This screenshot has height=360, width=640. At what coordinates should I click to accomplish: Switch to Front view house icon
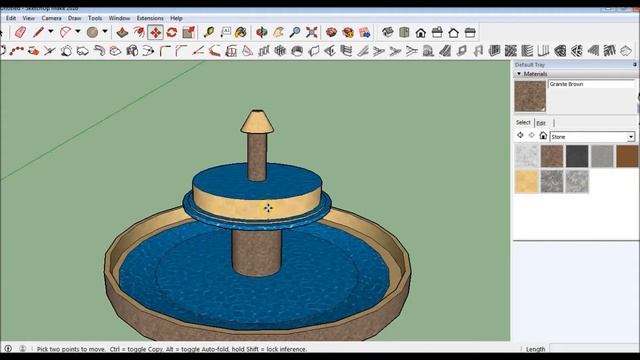(x=421, y=32)
